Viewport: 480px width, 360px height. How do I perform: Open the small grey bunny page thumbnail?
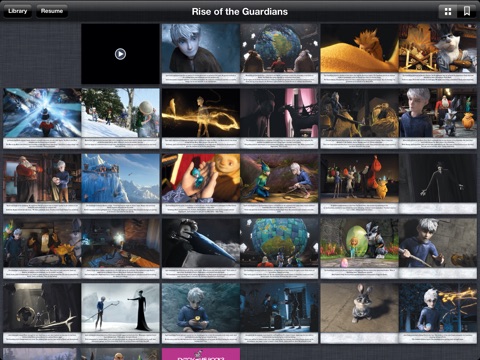tap(359, 313)
